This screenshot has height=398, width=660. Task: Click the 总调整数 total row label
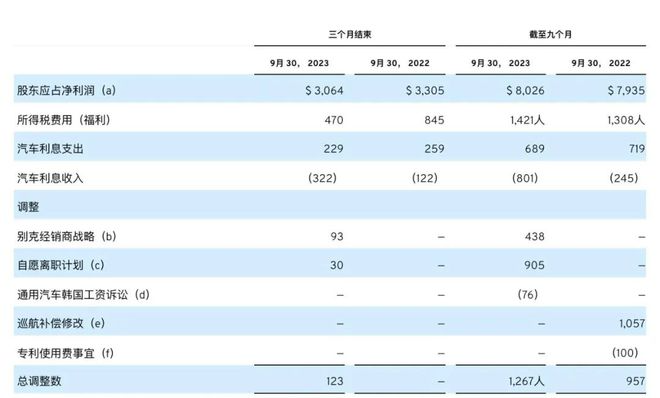pyautogui.click(x=39, y=381)
